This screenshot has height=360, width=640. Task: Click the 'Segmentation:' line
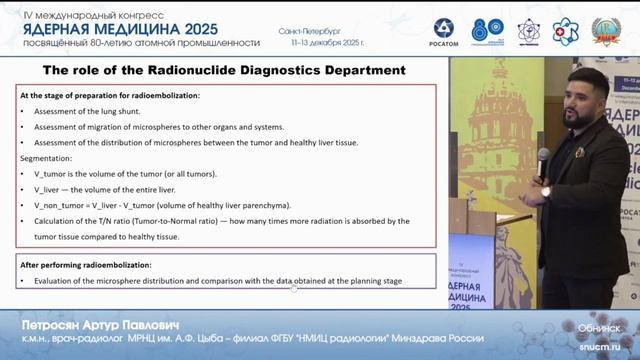[x=46, y=158]
